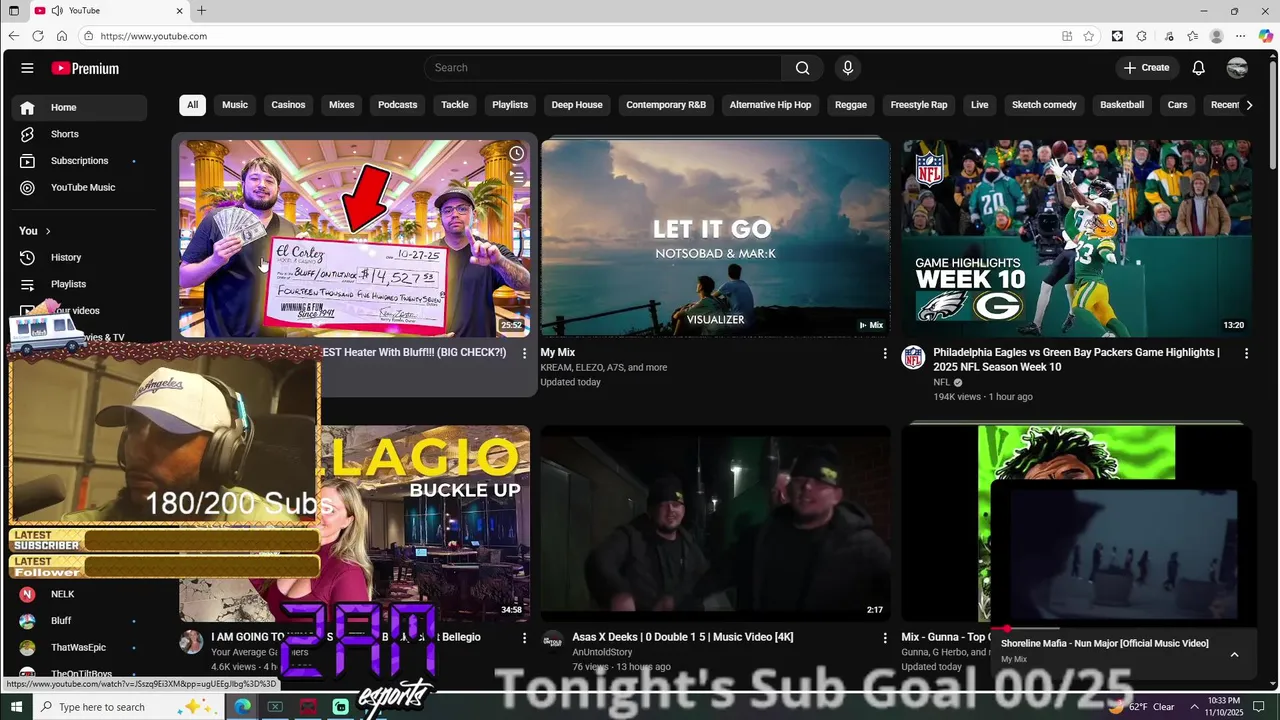This screenshot has height=720, width=1280.
Task: Go to Home in sidebar
Action: click(80, 107)
